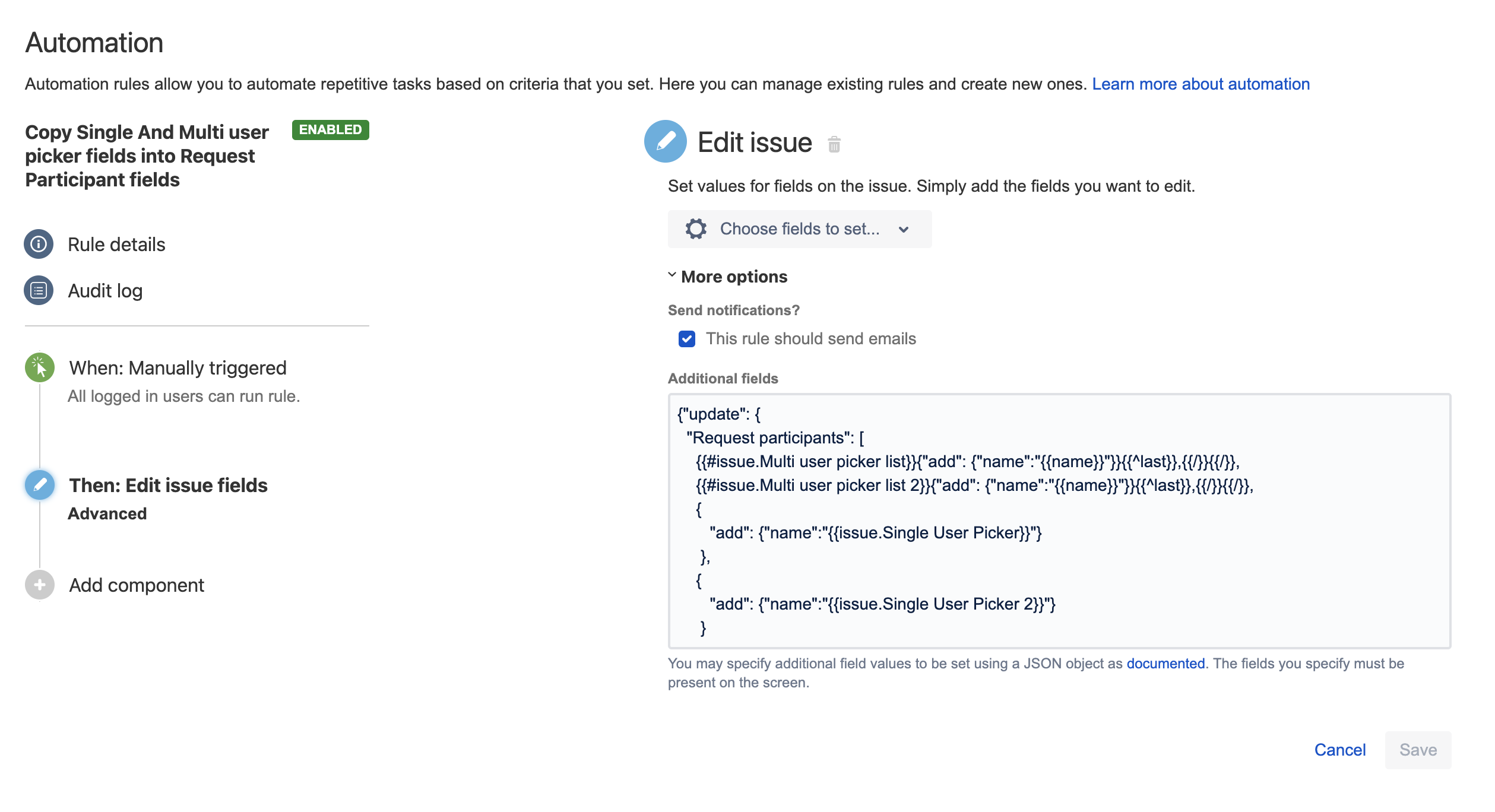Open the Choose fields to set dropdown

(795, 230)
